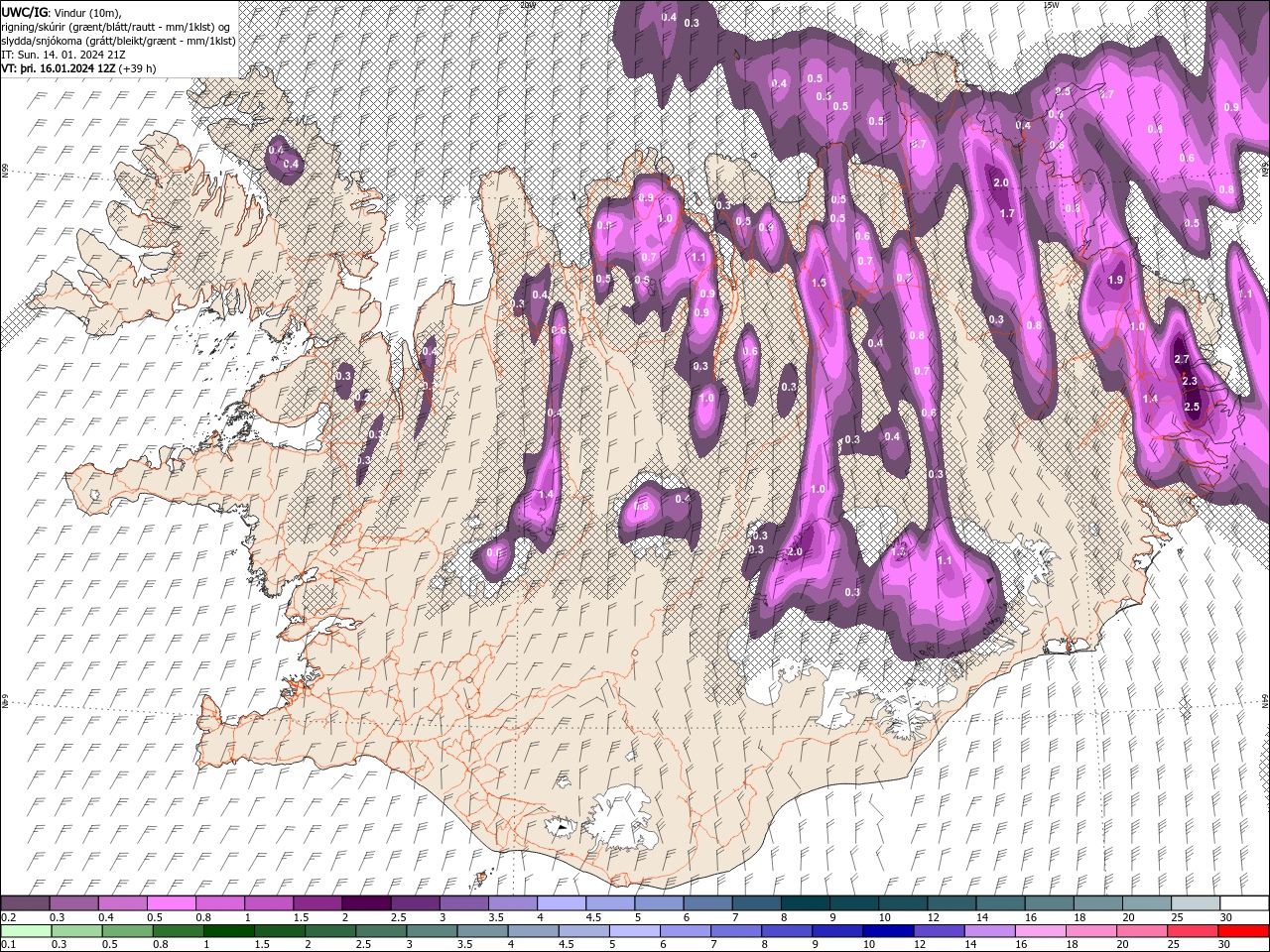Click the 'Vindur (10m)' heading text
The width and height of the screenshot is (1270, 952).
[86, 12]
